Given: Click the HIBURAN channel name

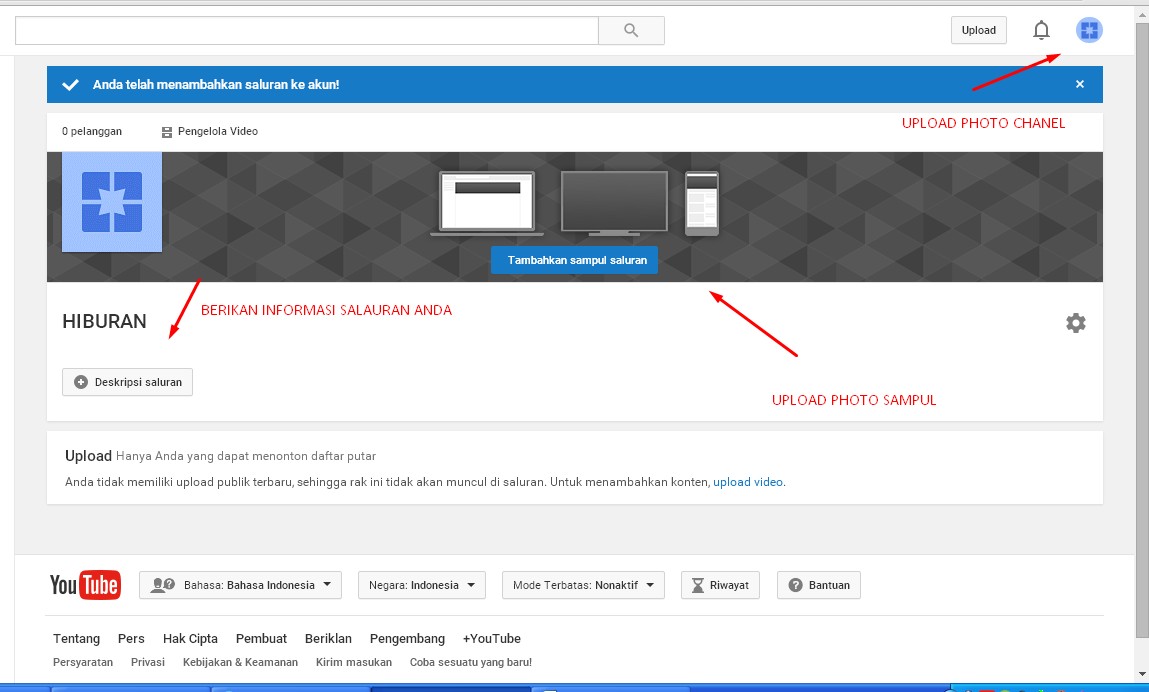Looking at the screenshot, I should (104, 321).
